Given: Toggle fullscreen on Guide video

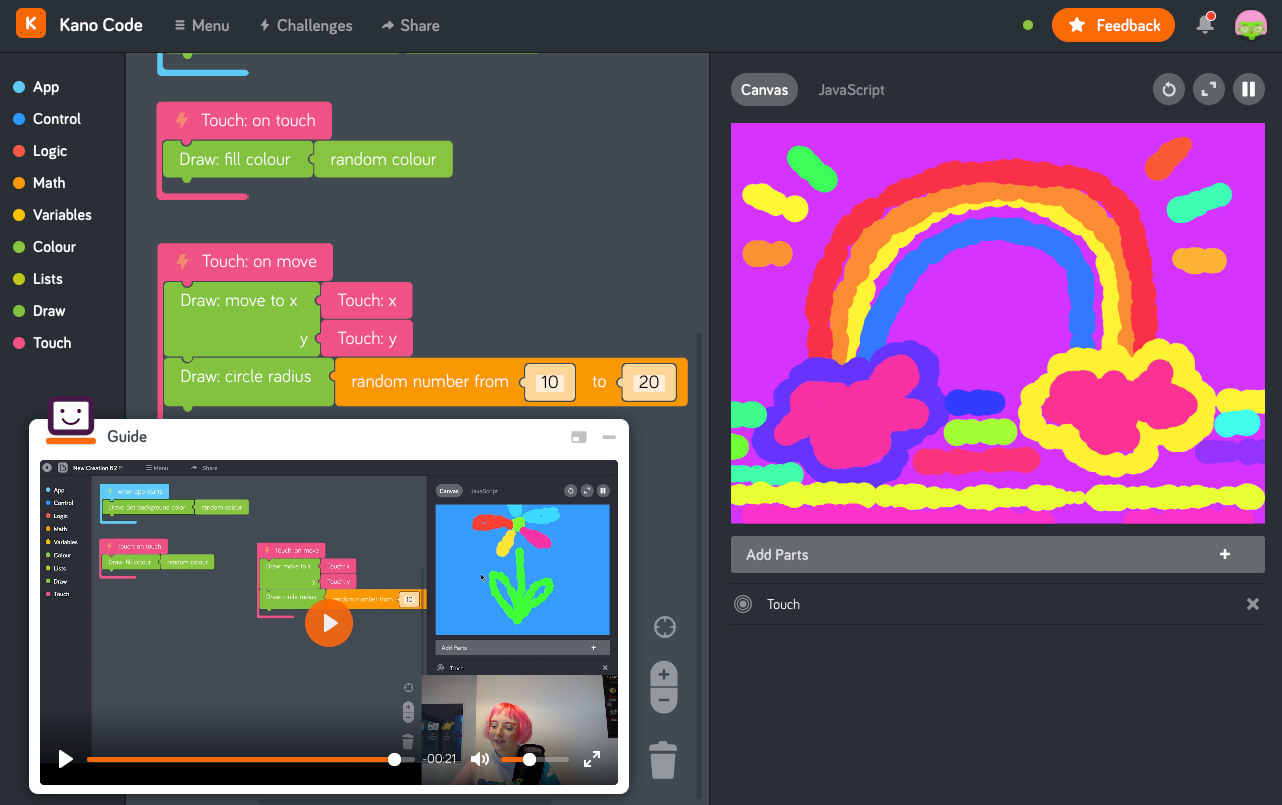Looking at the screenshot, I should tap(592, 759).
